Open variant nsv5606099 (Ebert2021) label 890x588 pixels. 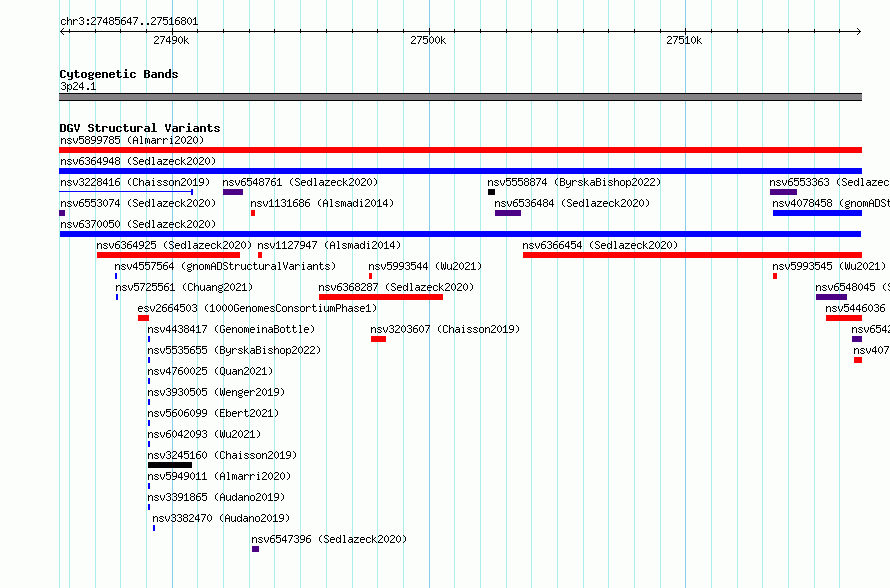[213, 413]
